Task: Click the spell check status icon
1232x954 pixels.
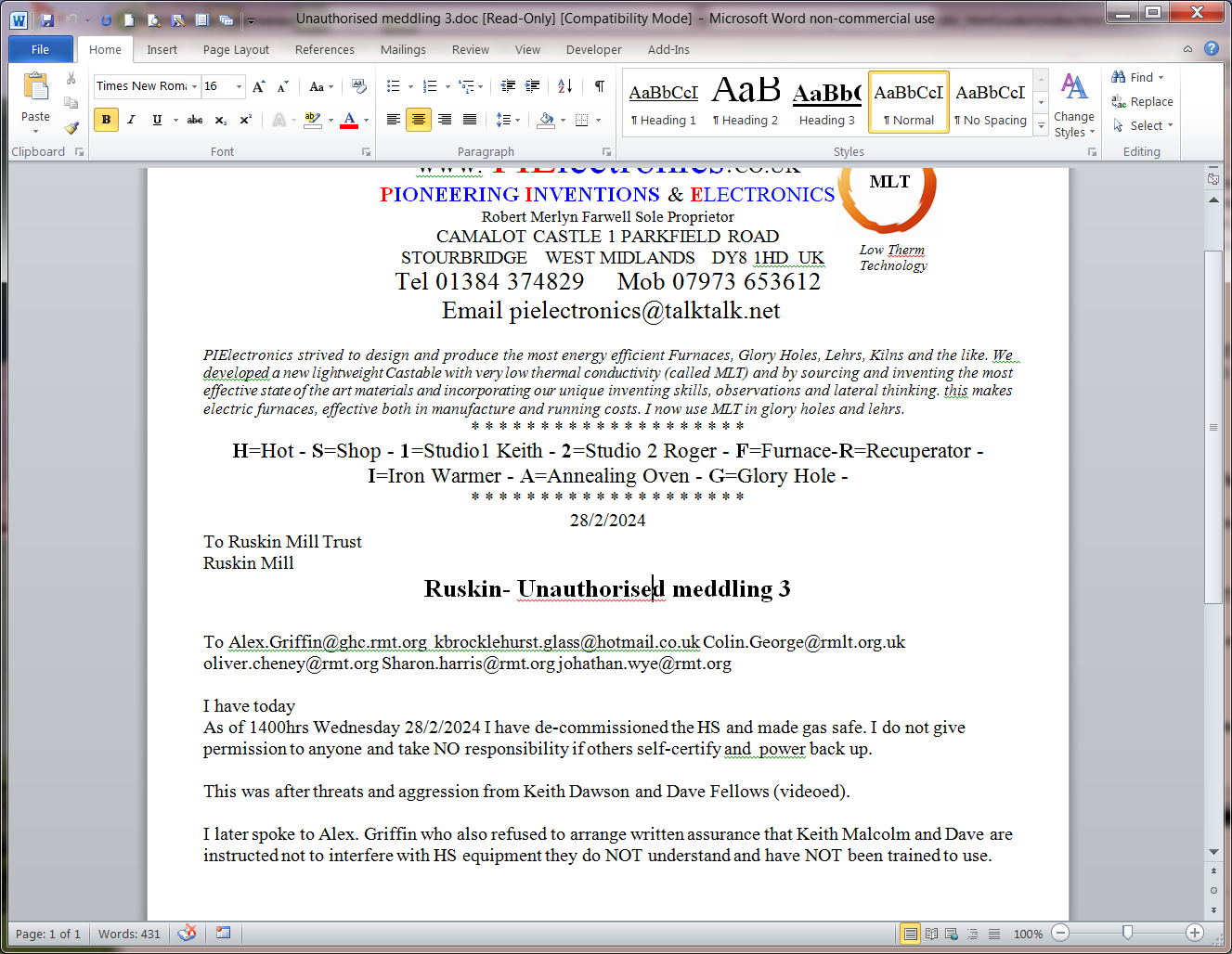Action: pos(187,933)
